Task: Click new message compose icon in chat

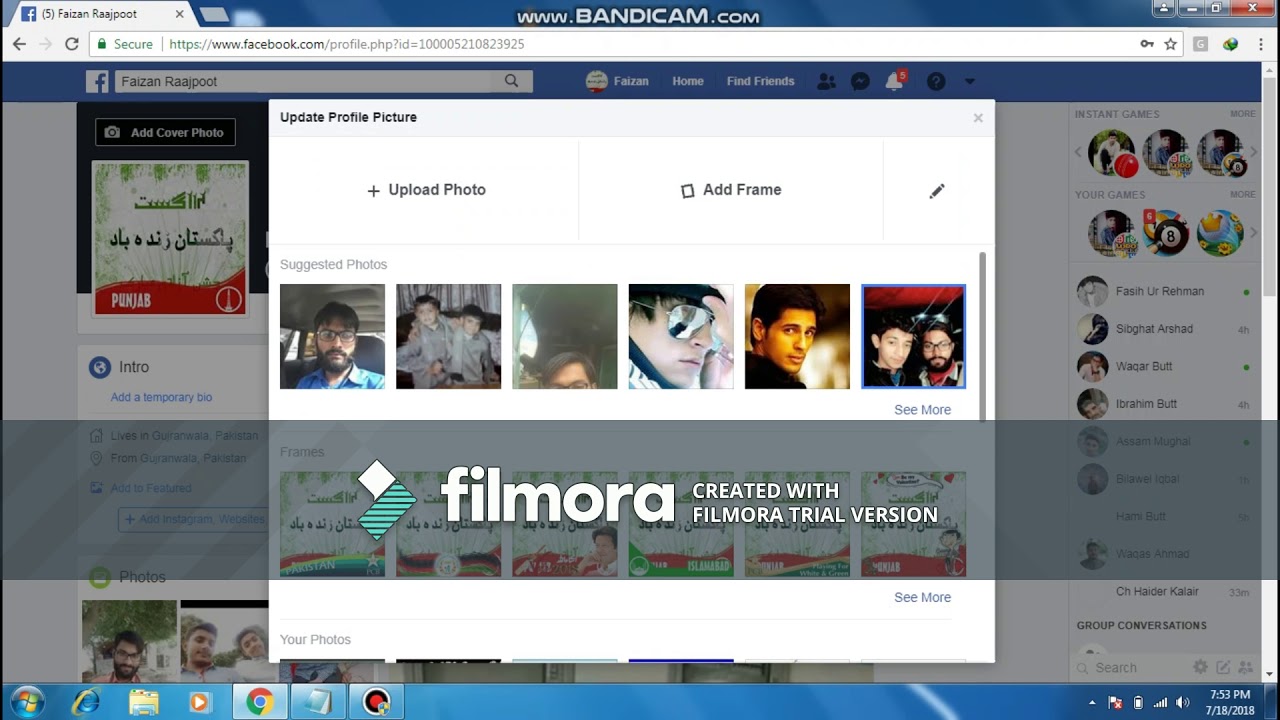Action: click(x=1223, y=667)
